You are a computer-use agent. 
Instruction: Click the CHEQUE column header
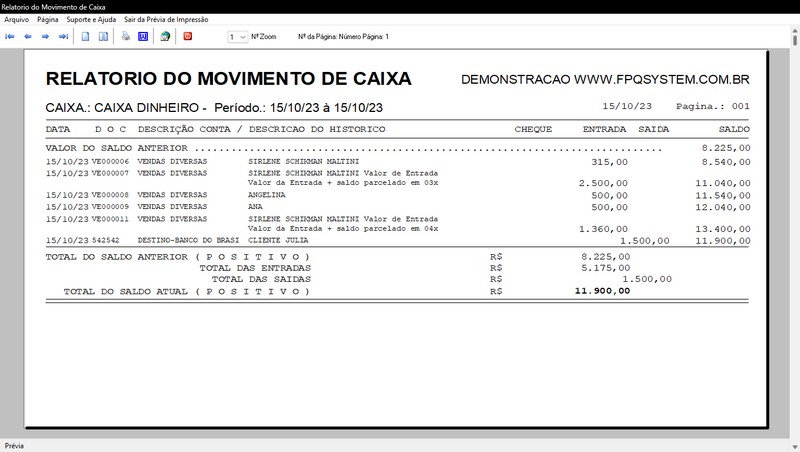tap(533, 129)
